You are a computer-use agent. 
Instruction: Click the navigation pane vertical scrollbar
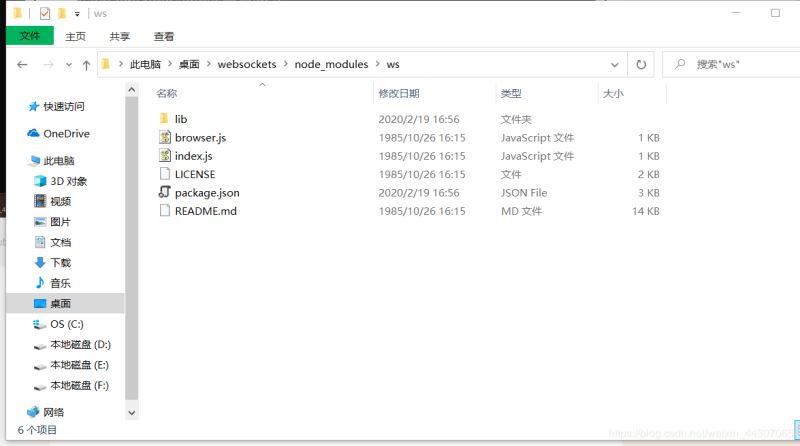[x=132, y=250]
